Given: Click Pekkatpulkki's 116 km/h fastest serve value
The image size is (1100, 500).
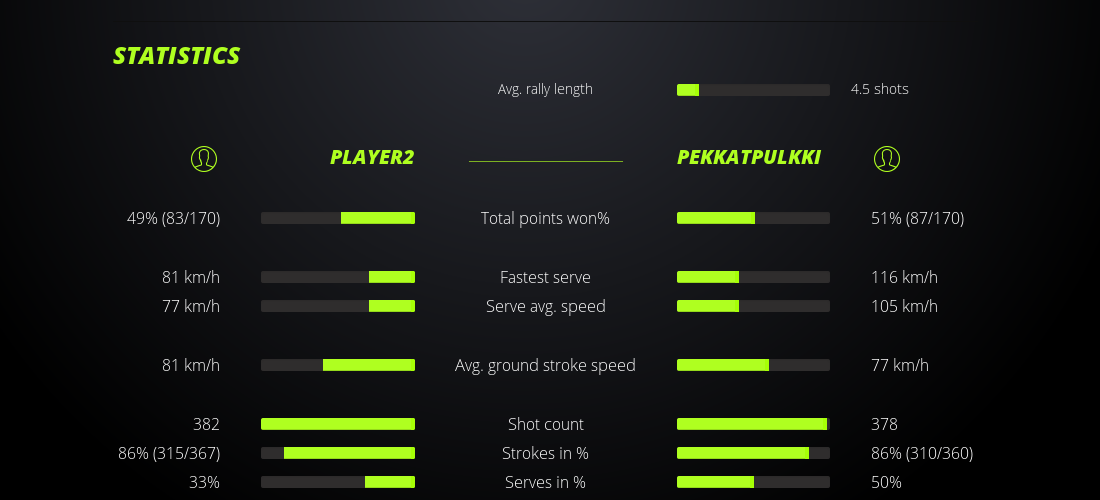Looking at the screenshot, I should click(904, 277).
